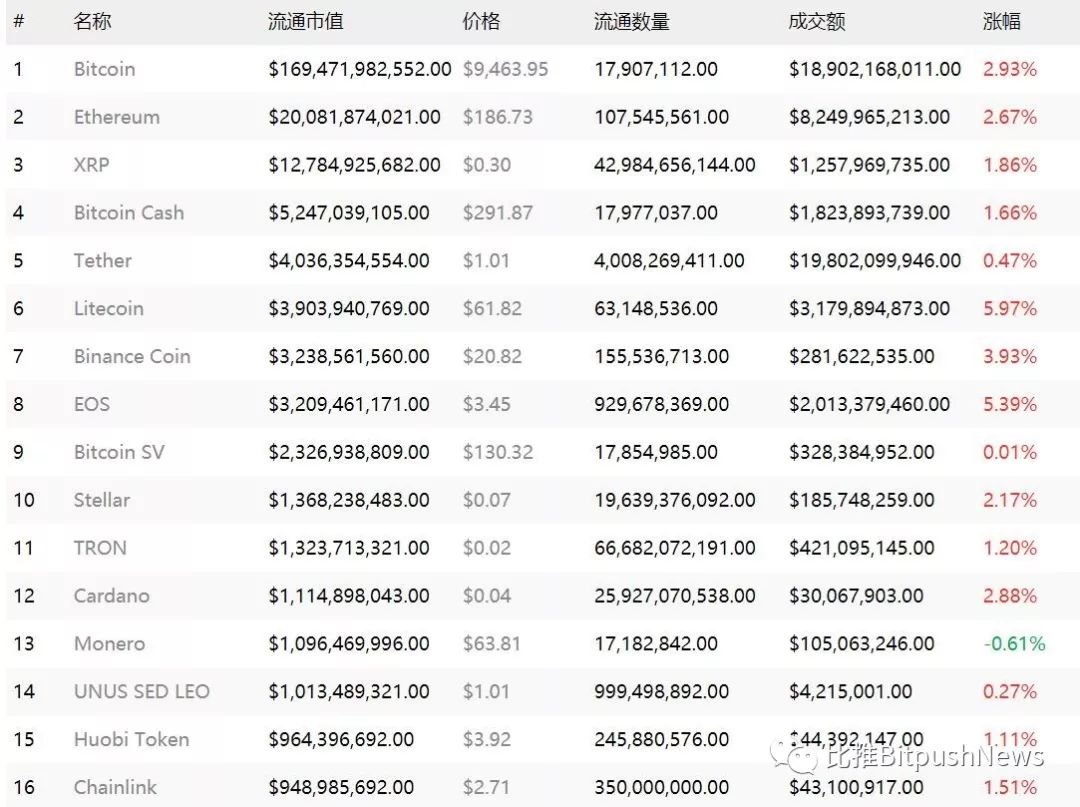
Task: Open the EOS coin link
Action: [x=91, y=405]
